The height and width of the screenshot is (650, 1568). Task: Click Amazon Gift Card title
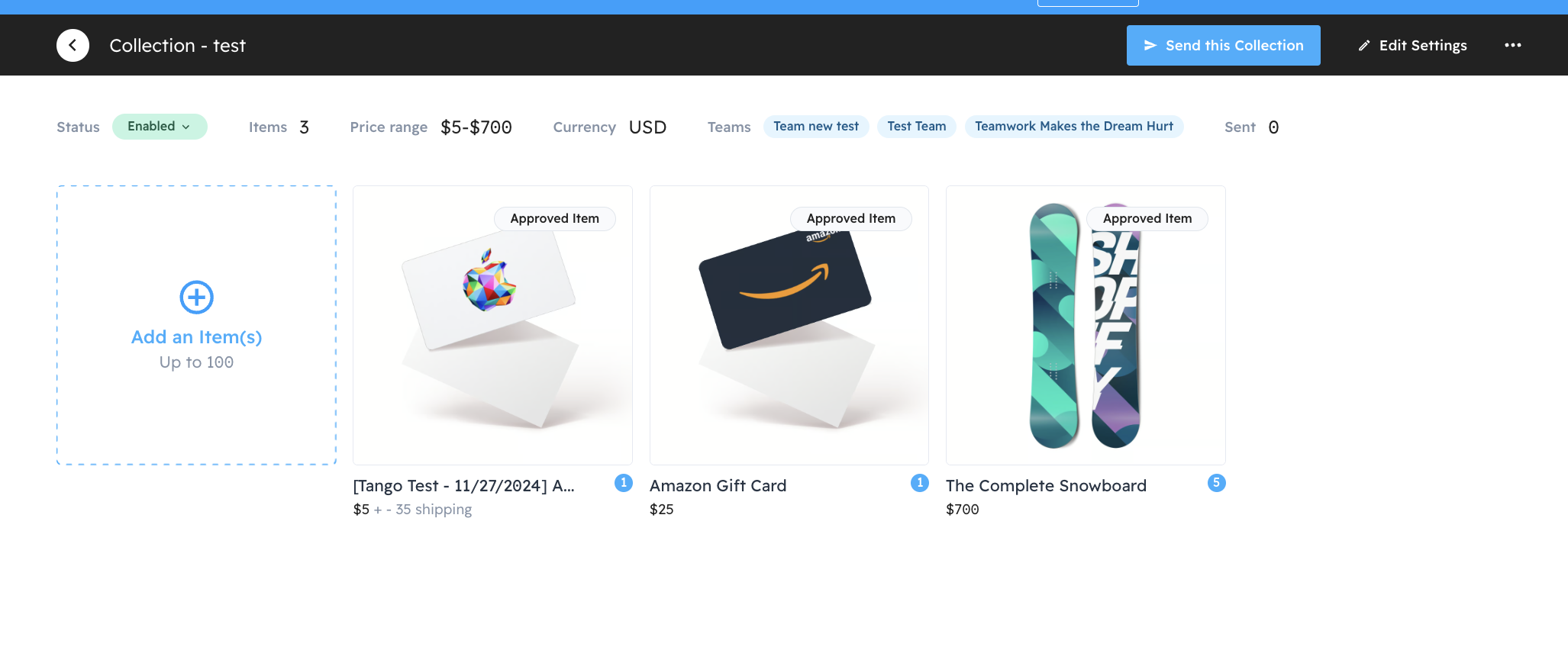(x=718, y=486)
